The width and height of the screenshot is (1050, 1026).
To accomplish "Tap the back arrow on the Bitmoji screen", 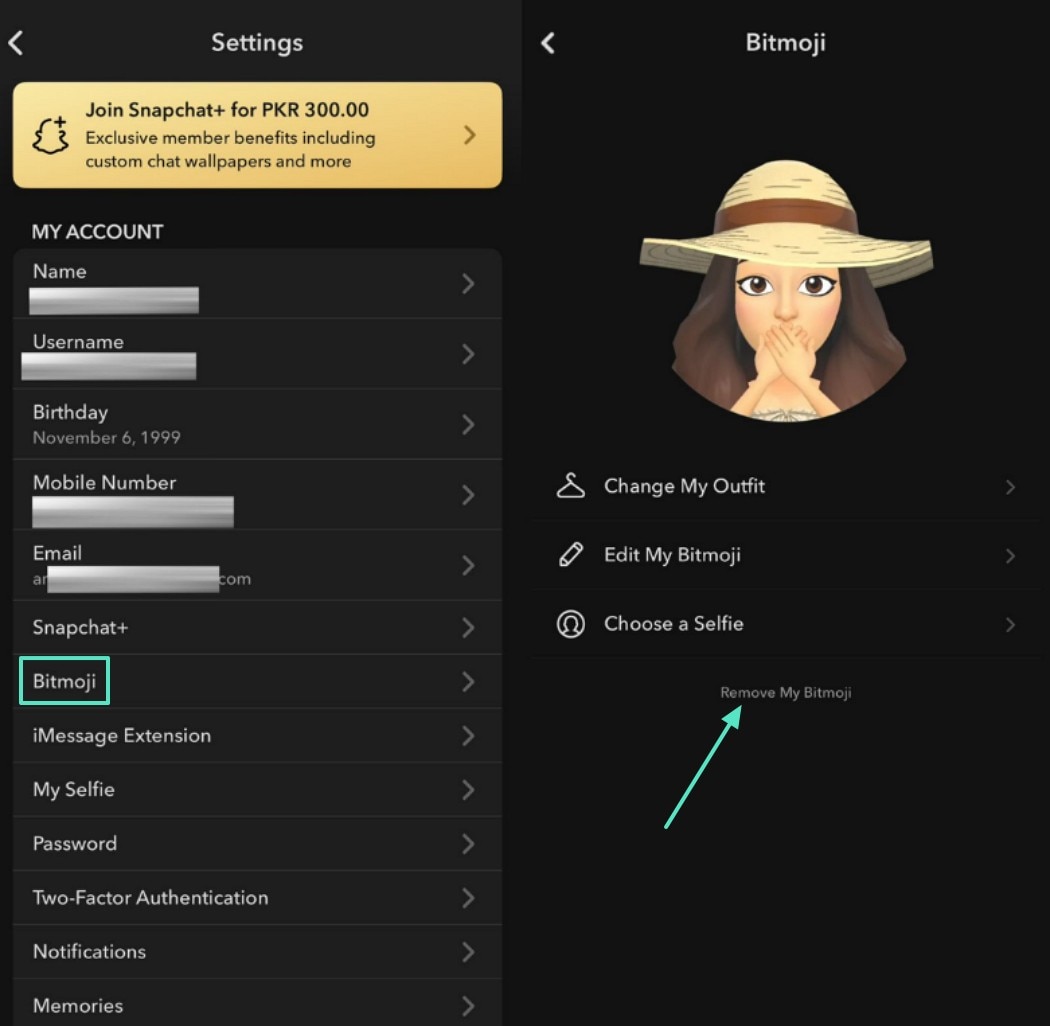I will click(546, 43).
